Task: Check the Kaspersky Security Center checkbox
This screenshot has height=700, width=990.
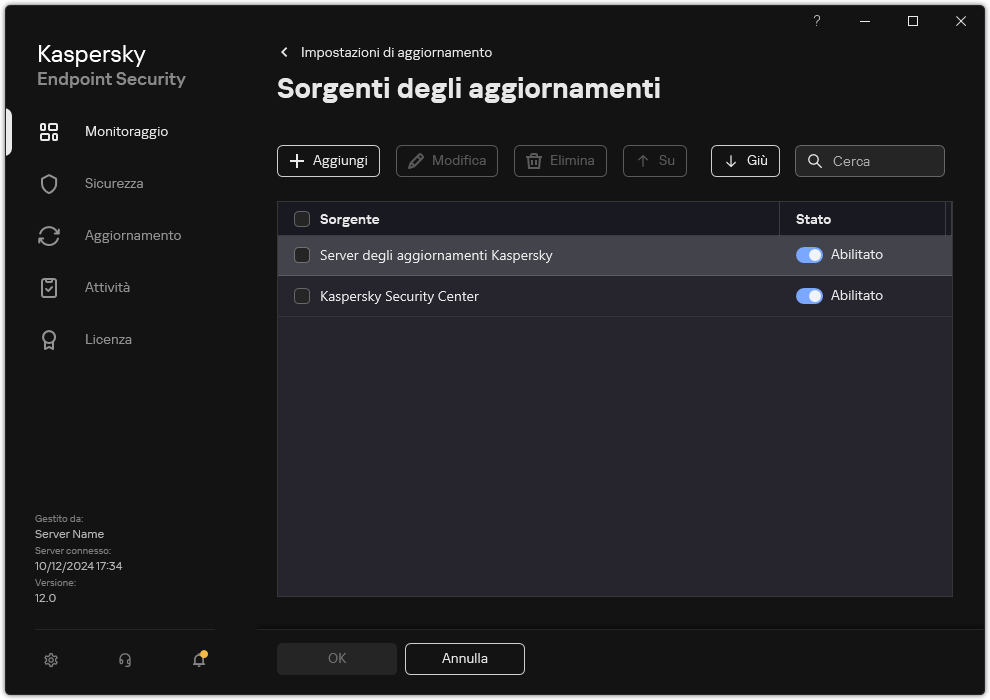Action: (302, 297)
